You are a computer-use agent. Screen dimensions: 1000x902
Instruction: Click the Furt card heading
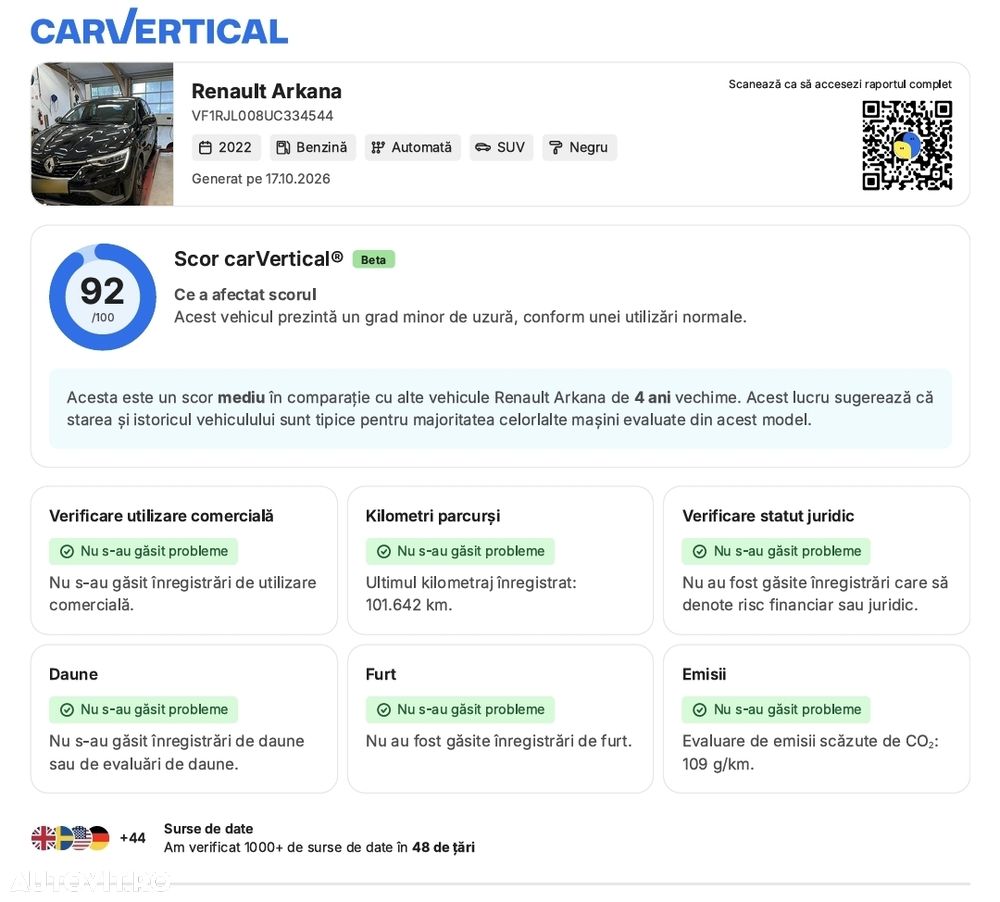(381, 674)
